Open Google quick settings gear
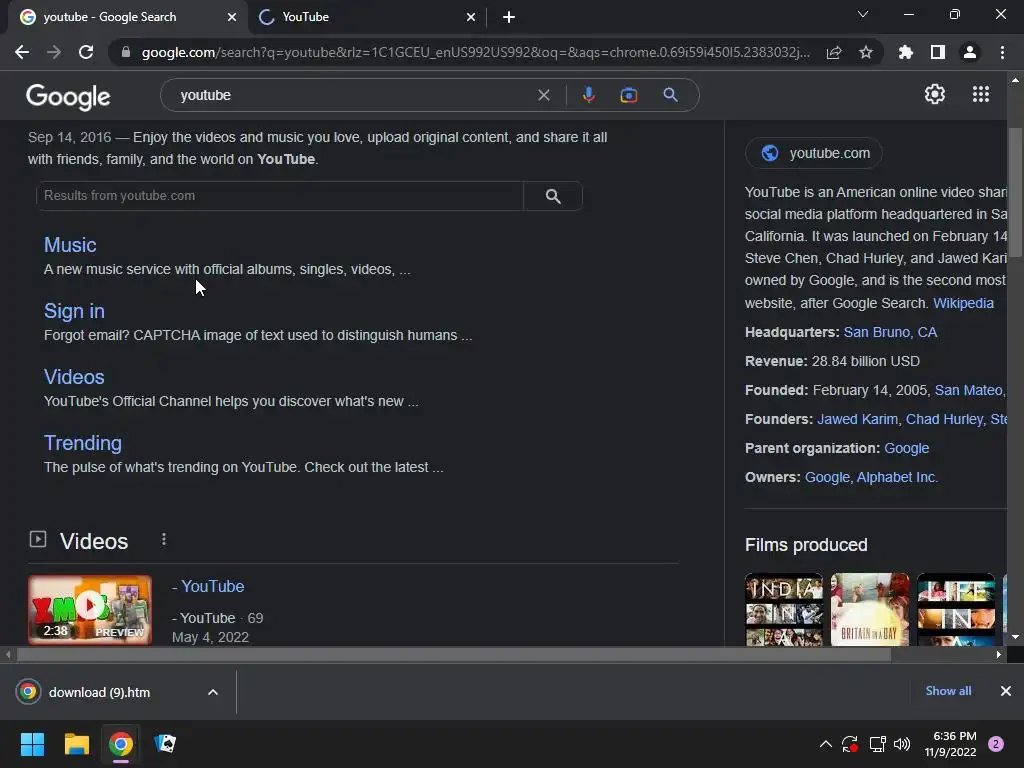Screen dimensions: 1024x768 (935, 94)
